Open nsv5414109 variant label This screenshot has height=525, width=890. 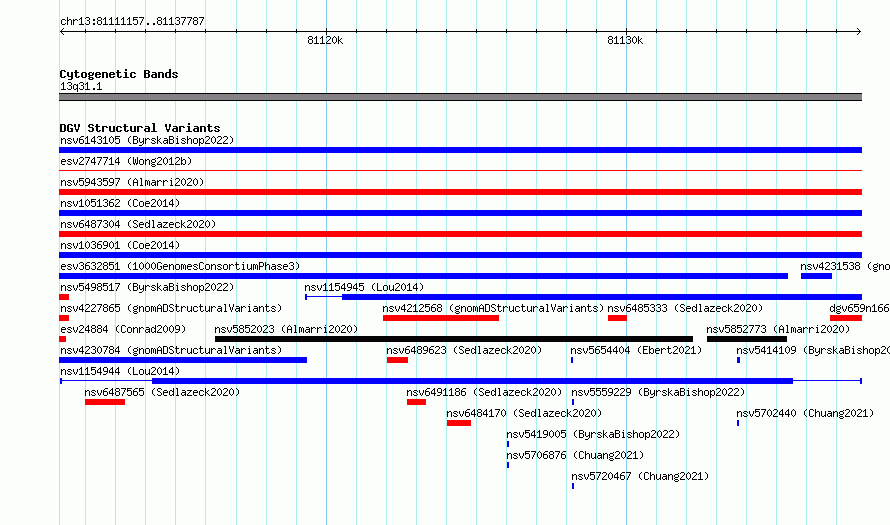(813, 350)
